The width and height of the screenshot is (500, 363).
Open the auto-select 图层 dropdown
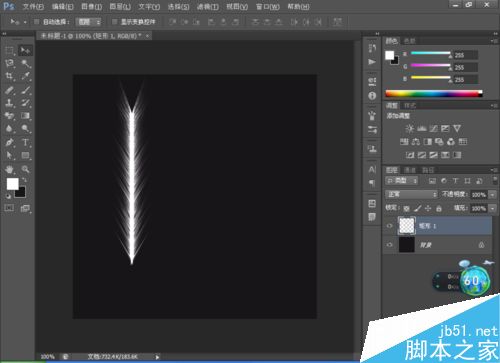(88, 22)
